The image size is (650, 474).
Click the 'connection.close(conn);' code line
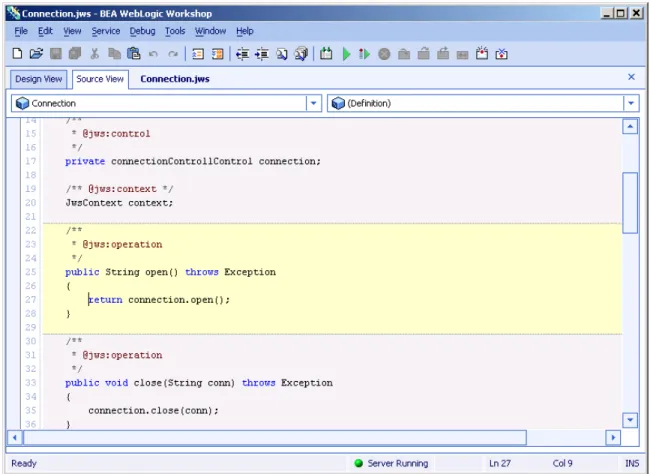tap(153, 411)
